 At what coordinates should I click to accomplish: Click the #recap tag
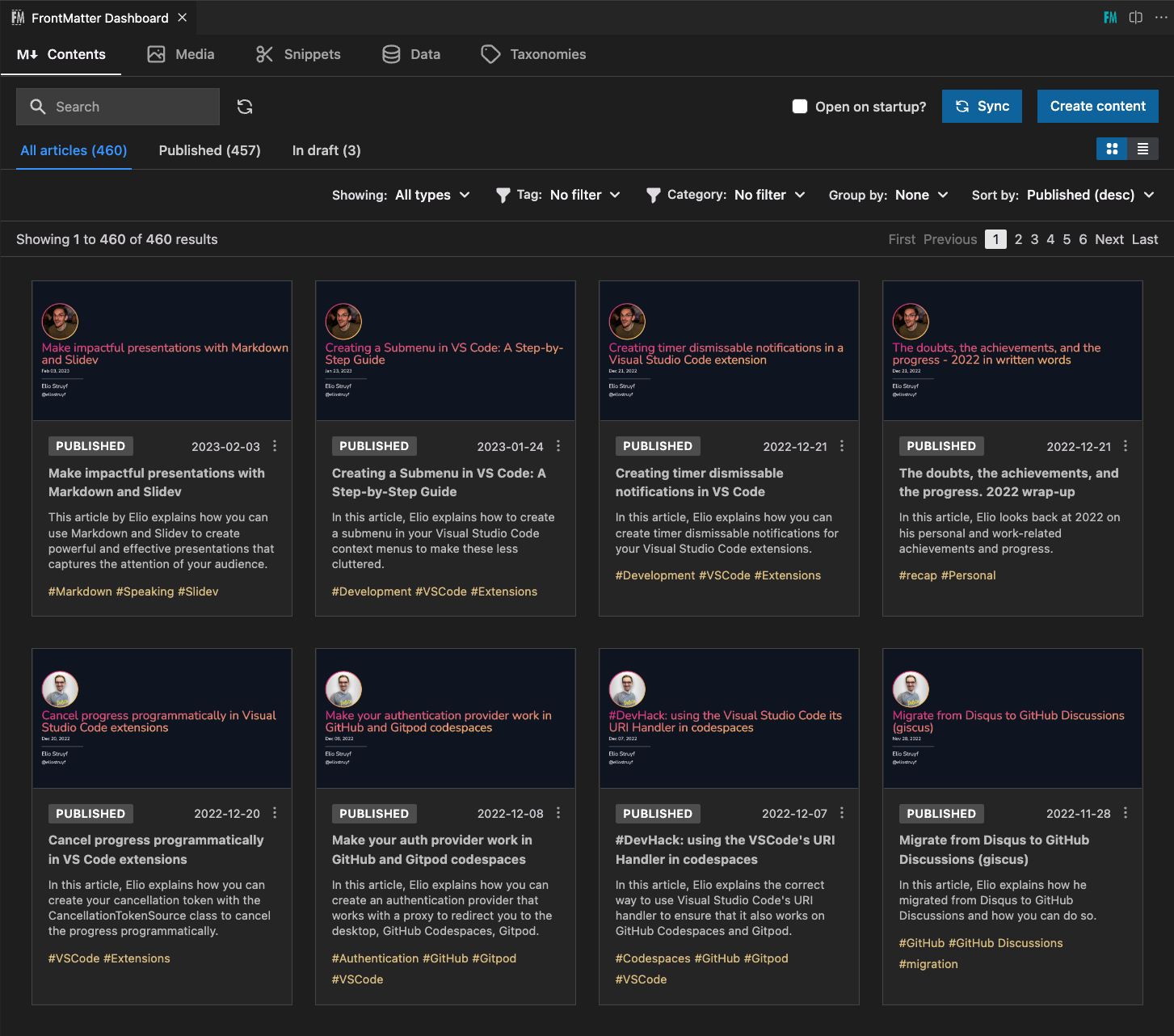(918, 575)
